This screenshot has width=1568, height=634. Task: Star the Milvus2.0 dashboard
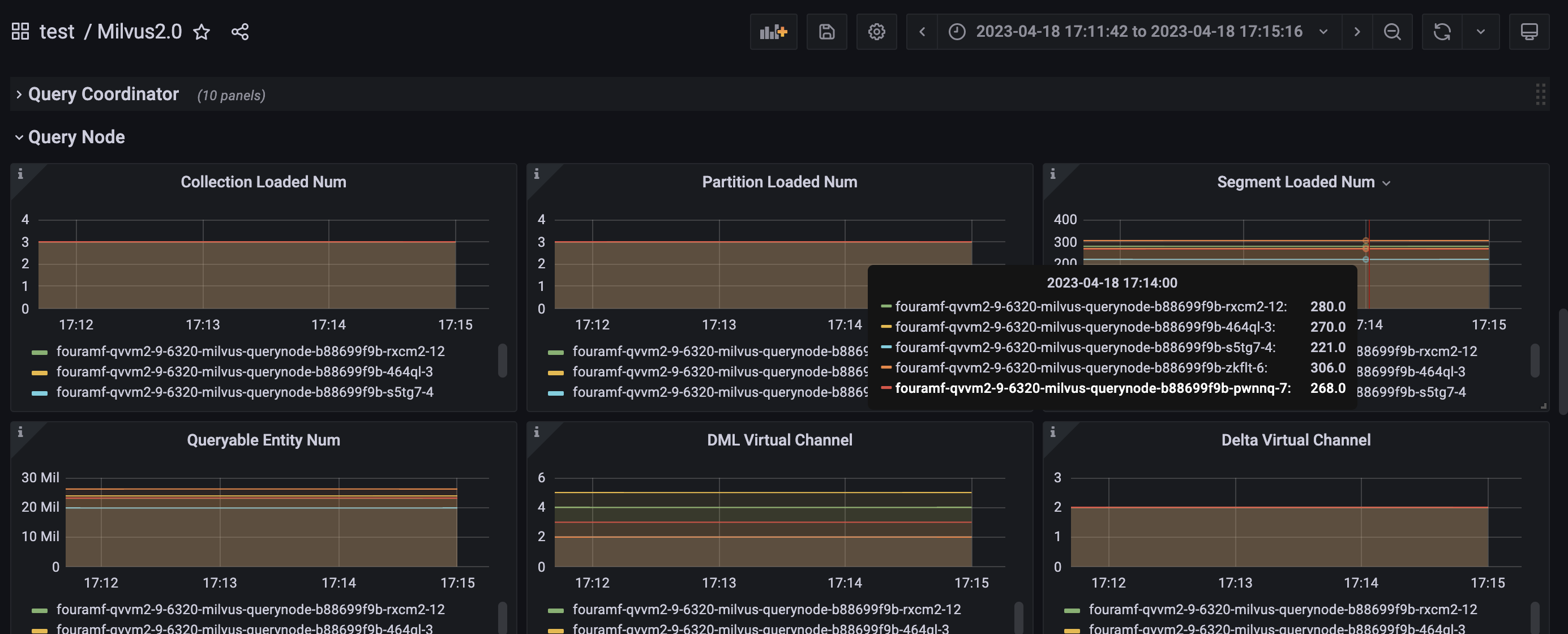201,33
